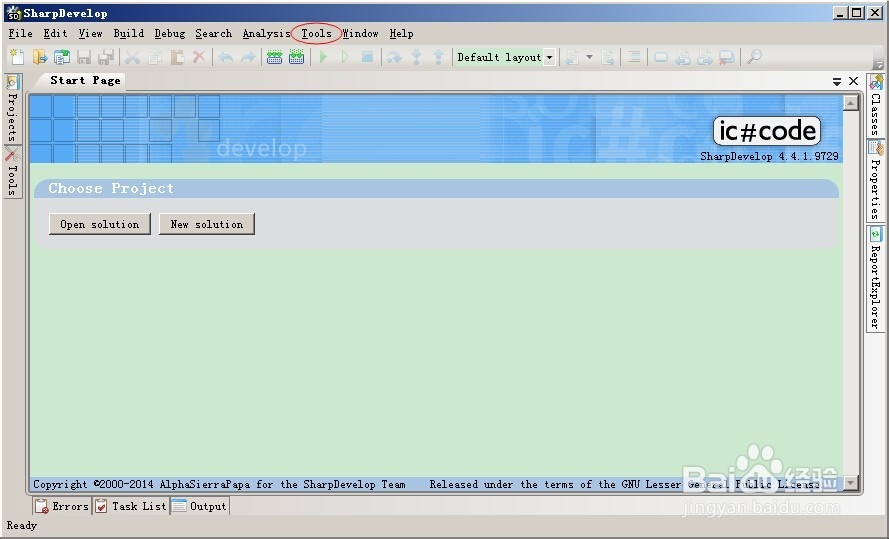The image size is (889, 539).
Task: Click the open file folder icon
Action: tap(40, 57)
